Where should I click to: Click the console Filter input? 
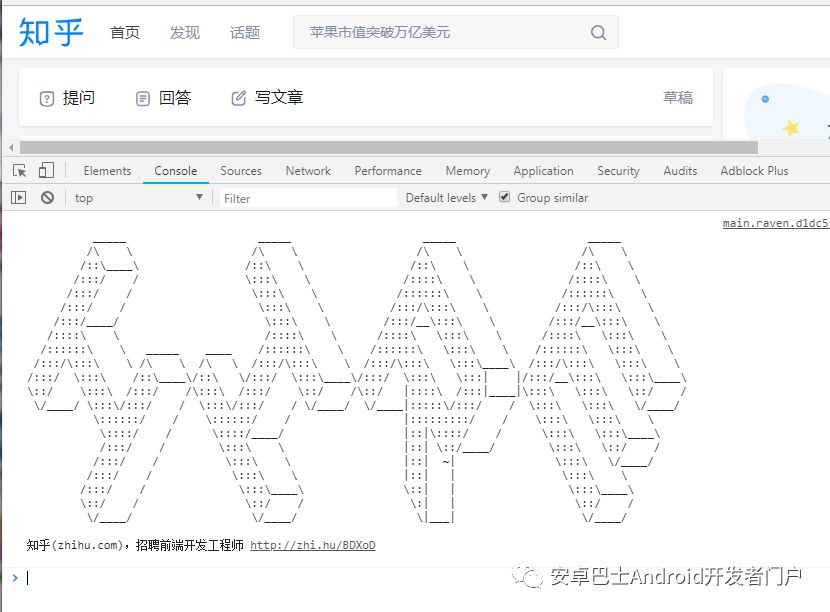tap(308, 198)
